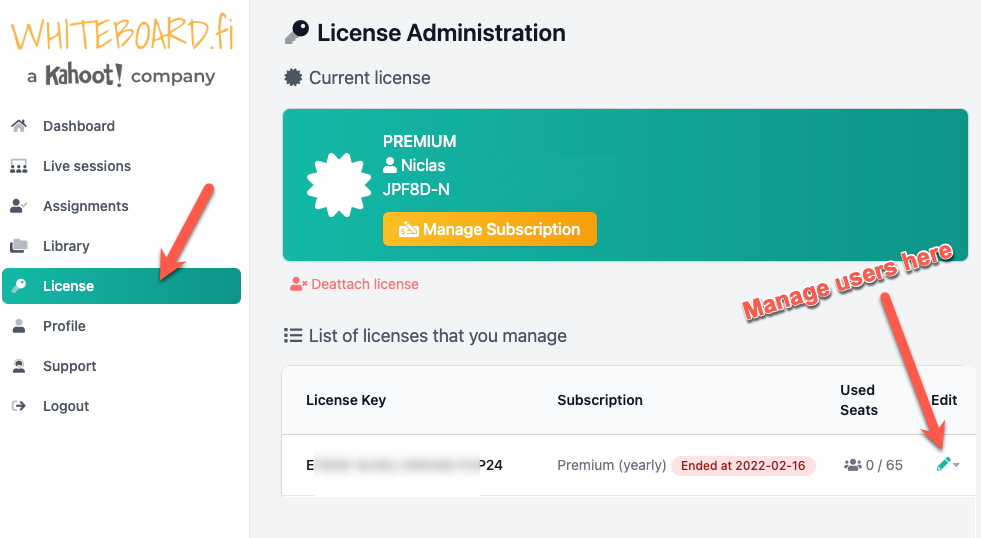
Task: Click the License Administration page title
Action: click(x=441, y=33)
